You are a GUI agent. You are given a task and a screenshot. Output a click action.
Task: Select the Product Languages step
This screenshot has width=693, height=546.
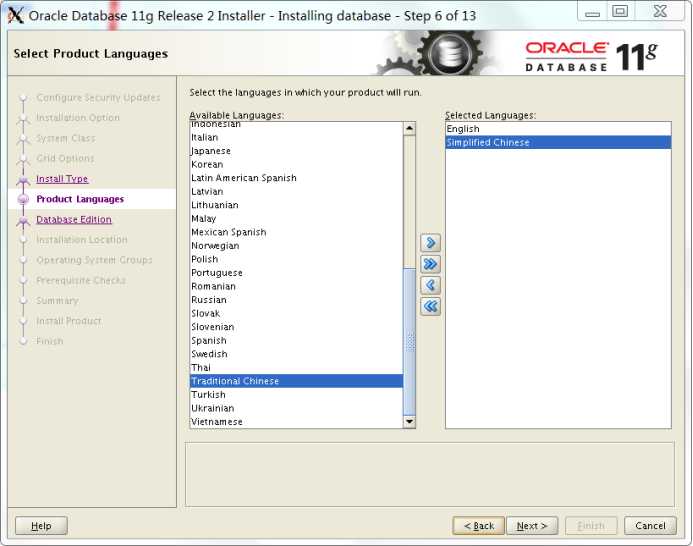[x=80, y=199]
